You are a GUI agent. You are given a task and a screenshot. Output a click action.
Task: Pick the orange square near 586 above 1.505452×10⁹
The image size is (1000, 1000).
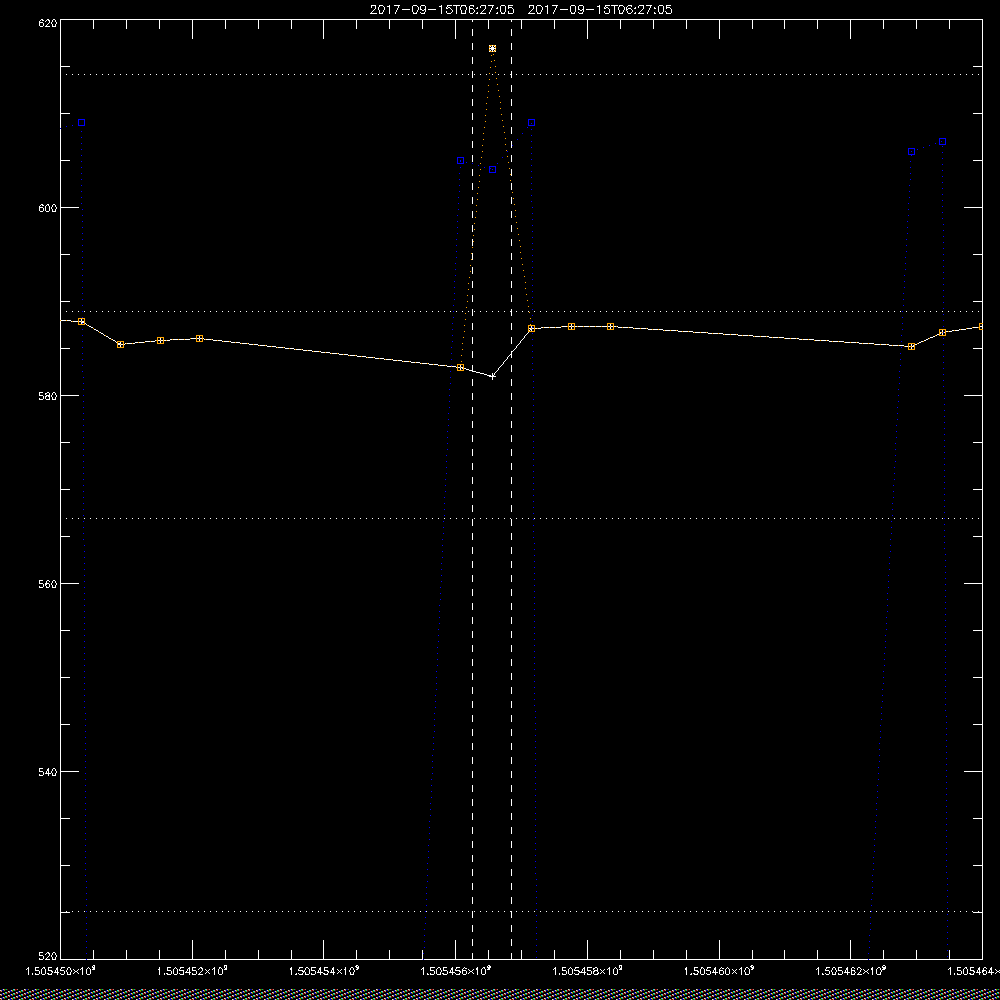(200, 339)
